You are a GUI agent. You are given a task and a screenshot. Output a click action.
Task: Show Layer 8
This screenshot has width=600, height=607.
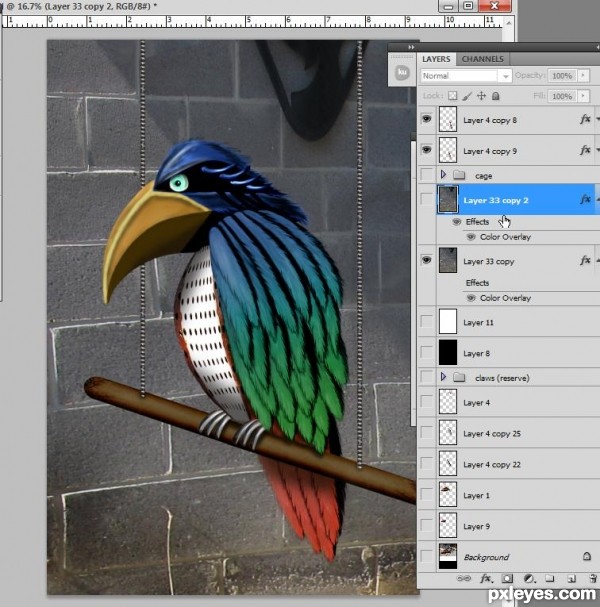point(427,352)
